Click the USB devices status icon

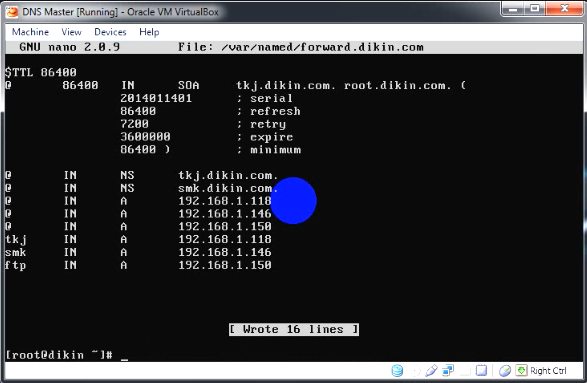pos(431,371)
